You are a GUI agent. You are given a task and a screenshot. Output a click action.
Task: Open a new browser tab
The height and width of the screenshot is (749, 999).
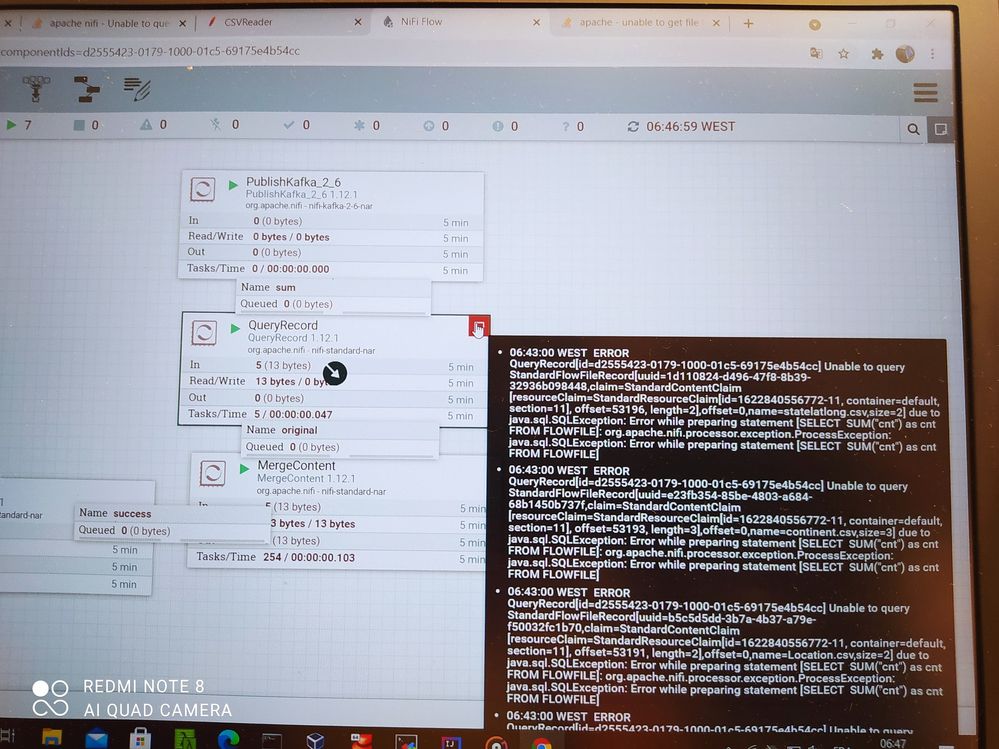tap(748, 24)
